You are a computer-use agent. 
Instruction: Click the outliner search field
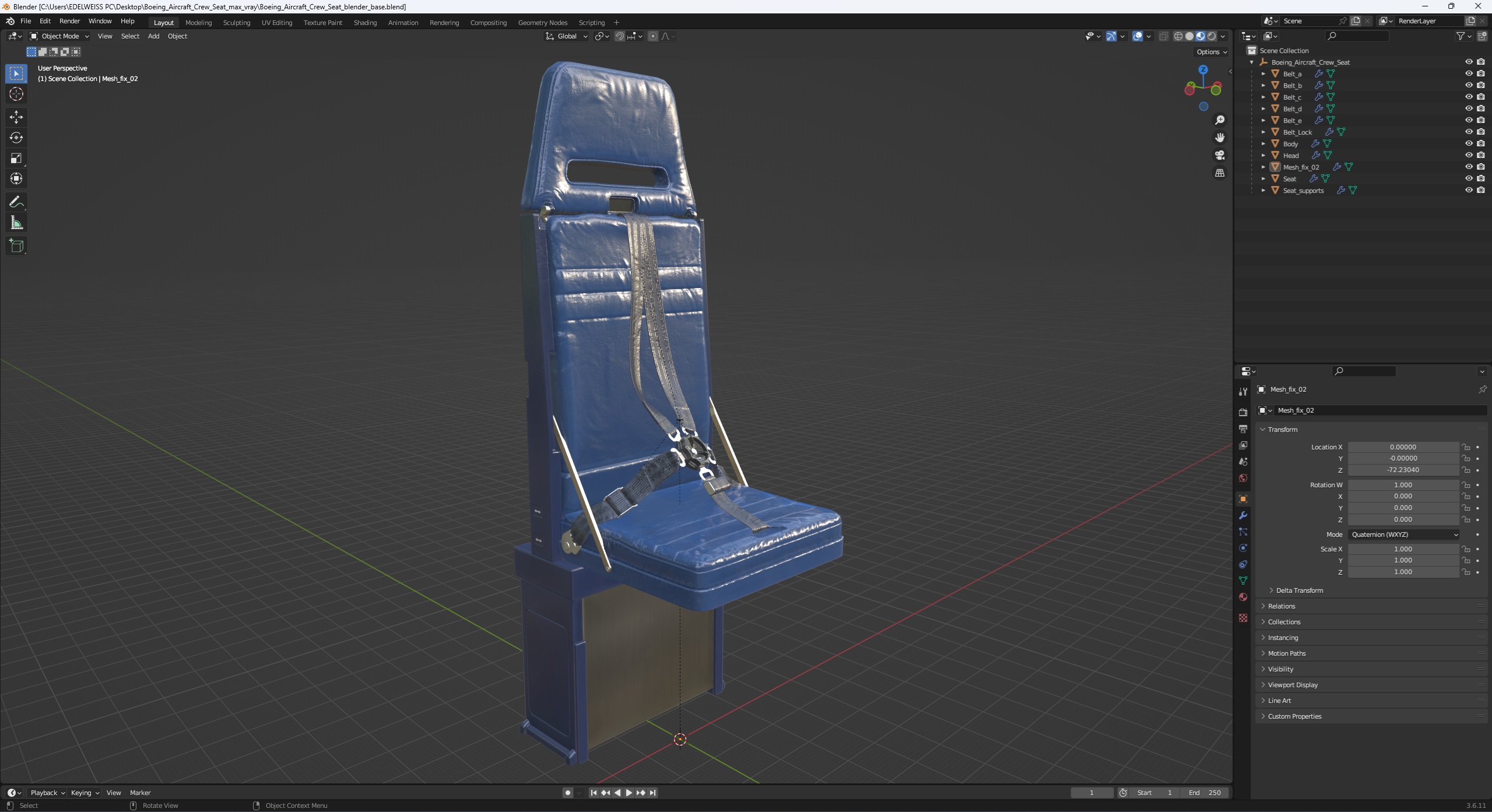click(1357, 36)
